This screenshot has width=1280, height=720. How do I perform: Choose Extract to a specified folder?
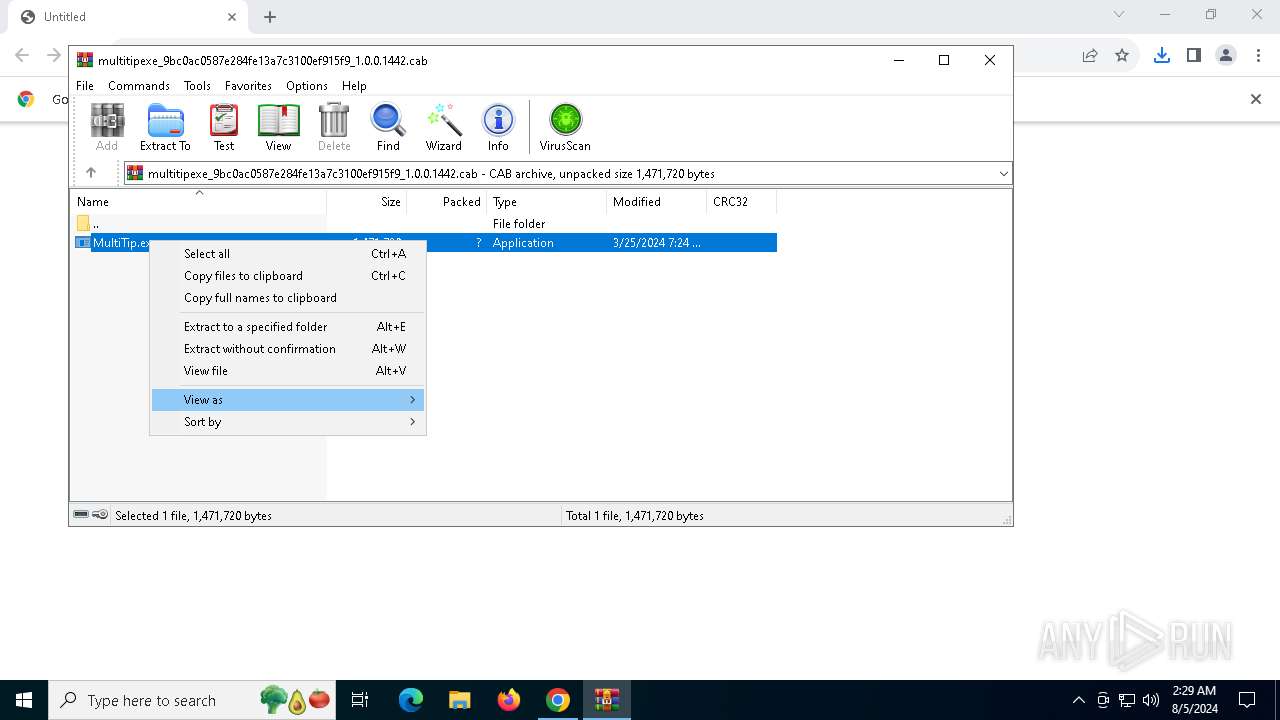pos(288,327)
